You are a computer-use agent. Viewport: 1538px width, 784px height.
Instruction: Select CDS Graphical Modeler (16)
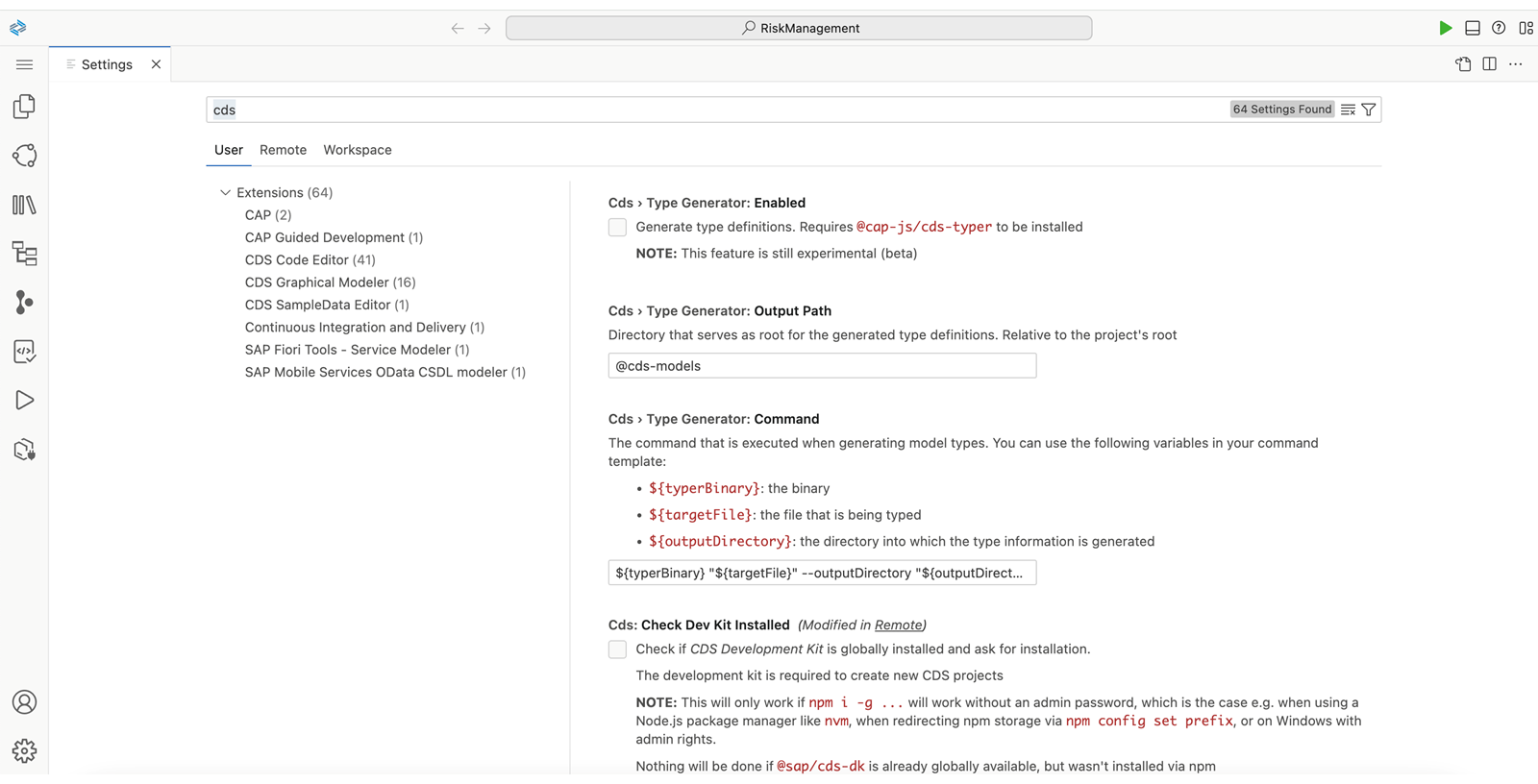point(330,282)
